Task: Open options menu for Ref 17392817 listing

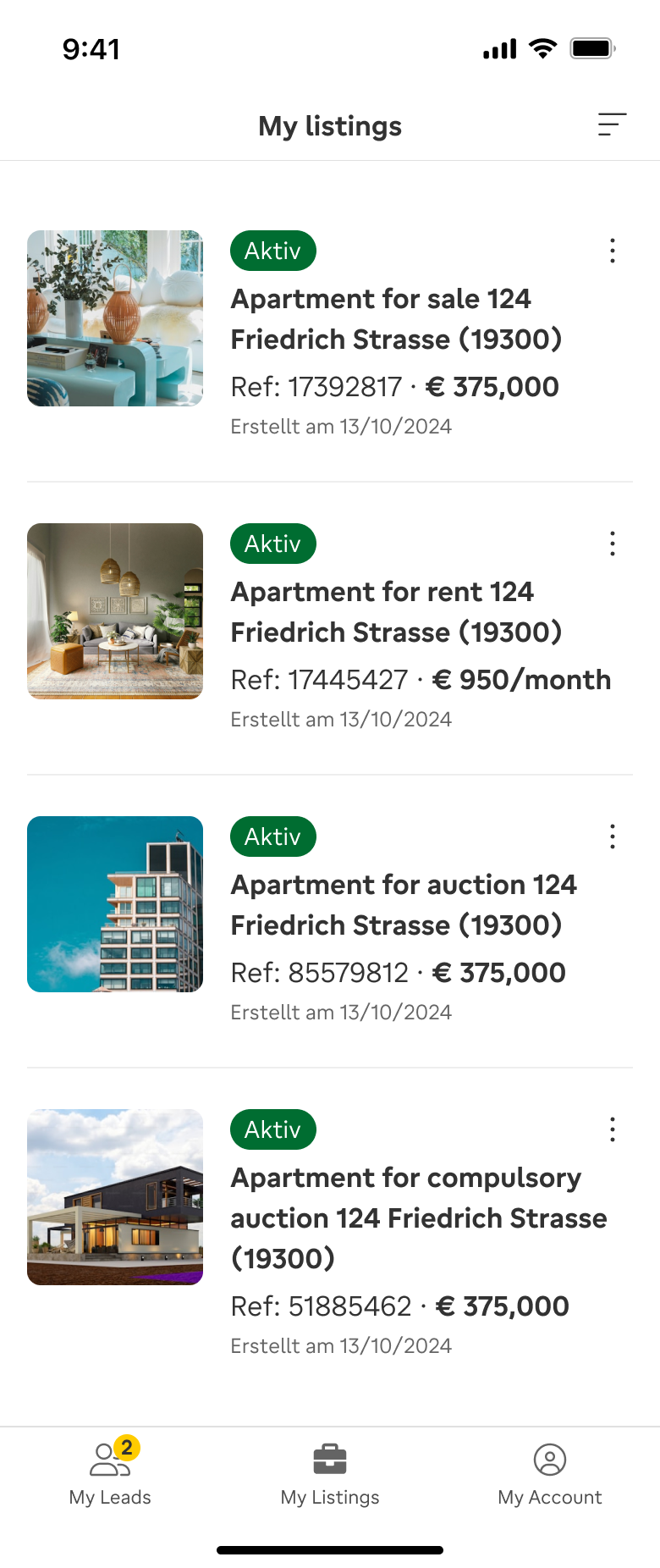Action: point(612,251)
